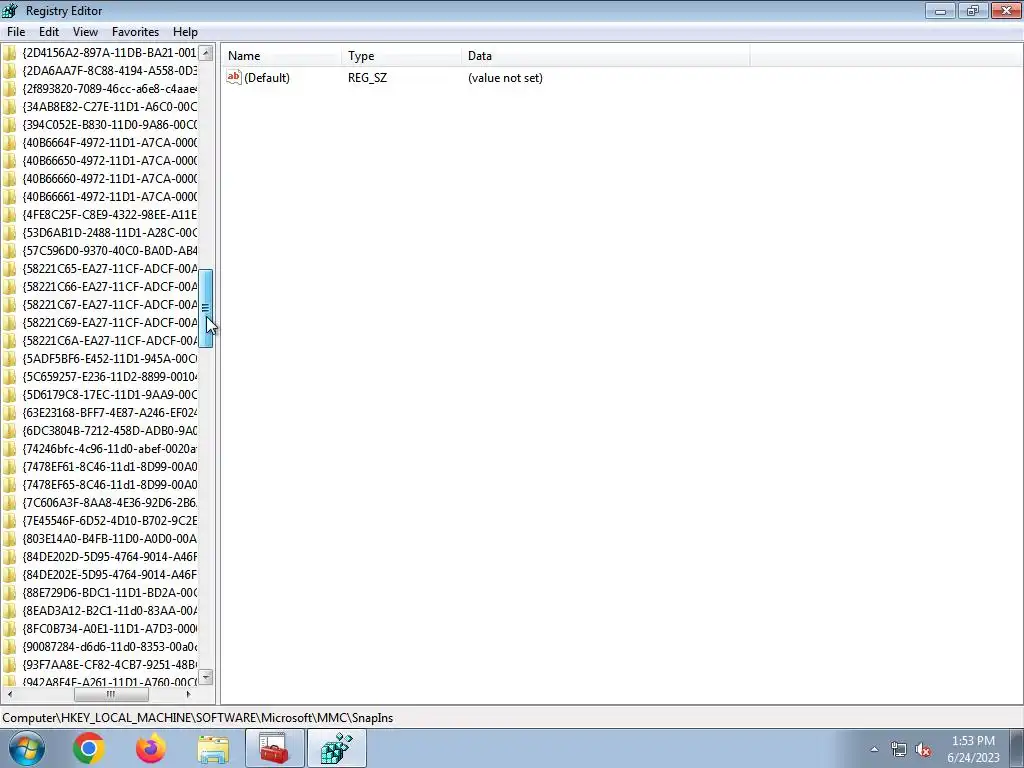Viewport: 1024px width, 768px height.
Task: Click folder icon of {58221C65-EA27-11CF key
Action: click(x=9, y=268)
